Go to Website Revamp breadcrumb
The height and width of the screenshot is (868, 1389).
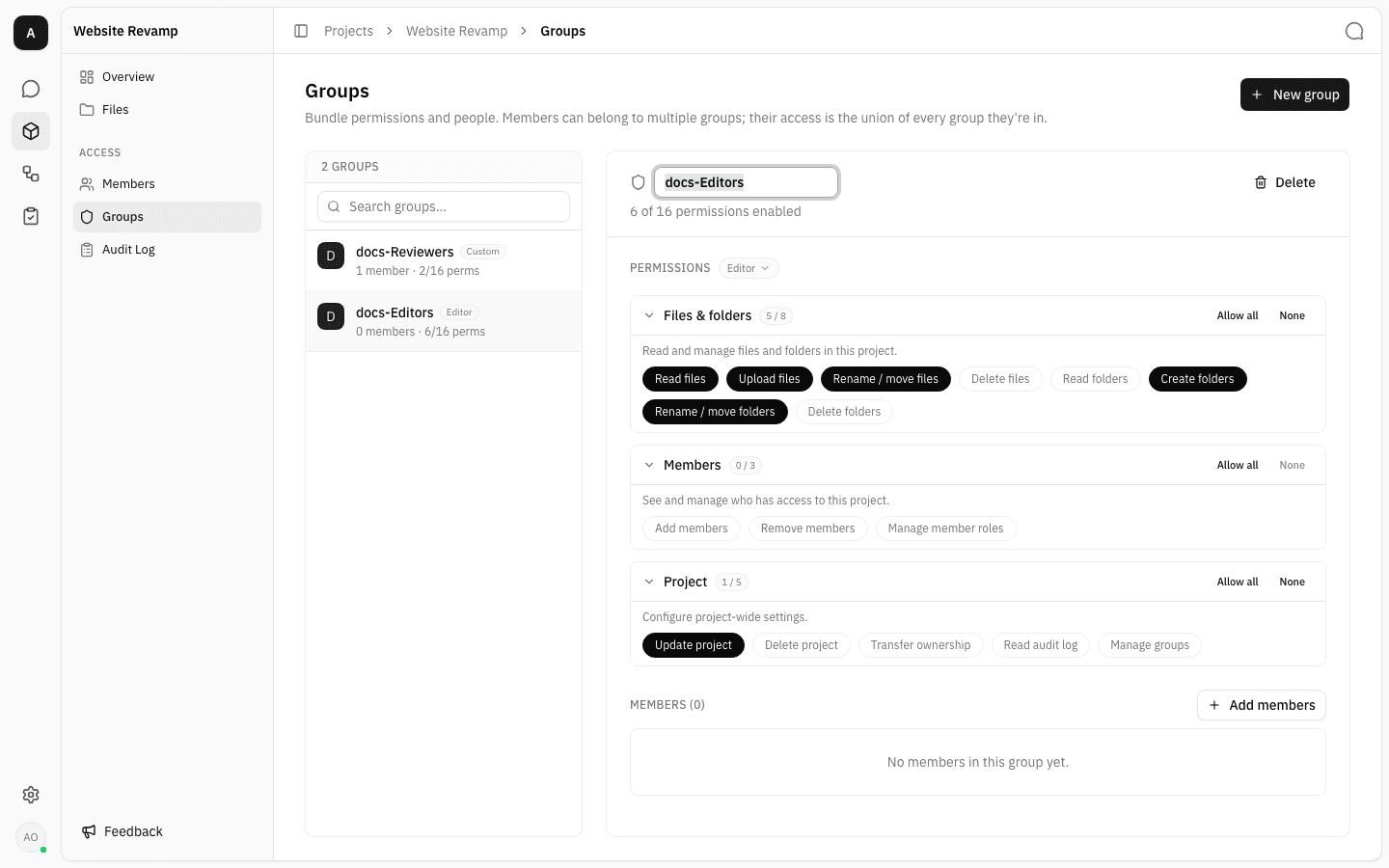(456, 31)
